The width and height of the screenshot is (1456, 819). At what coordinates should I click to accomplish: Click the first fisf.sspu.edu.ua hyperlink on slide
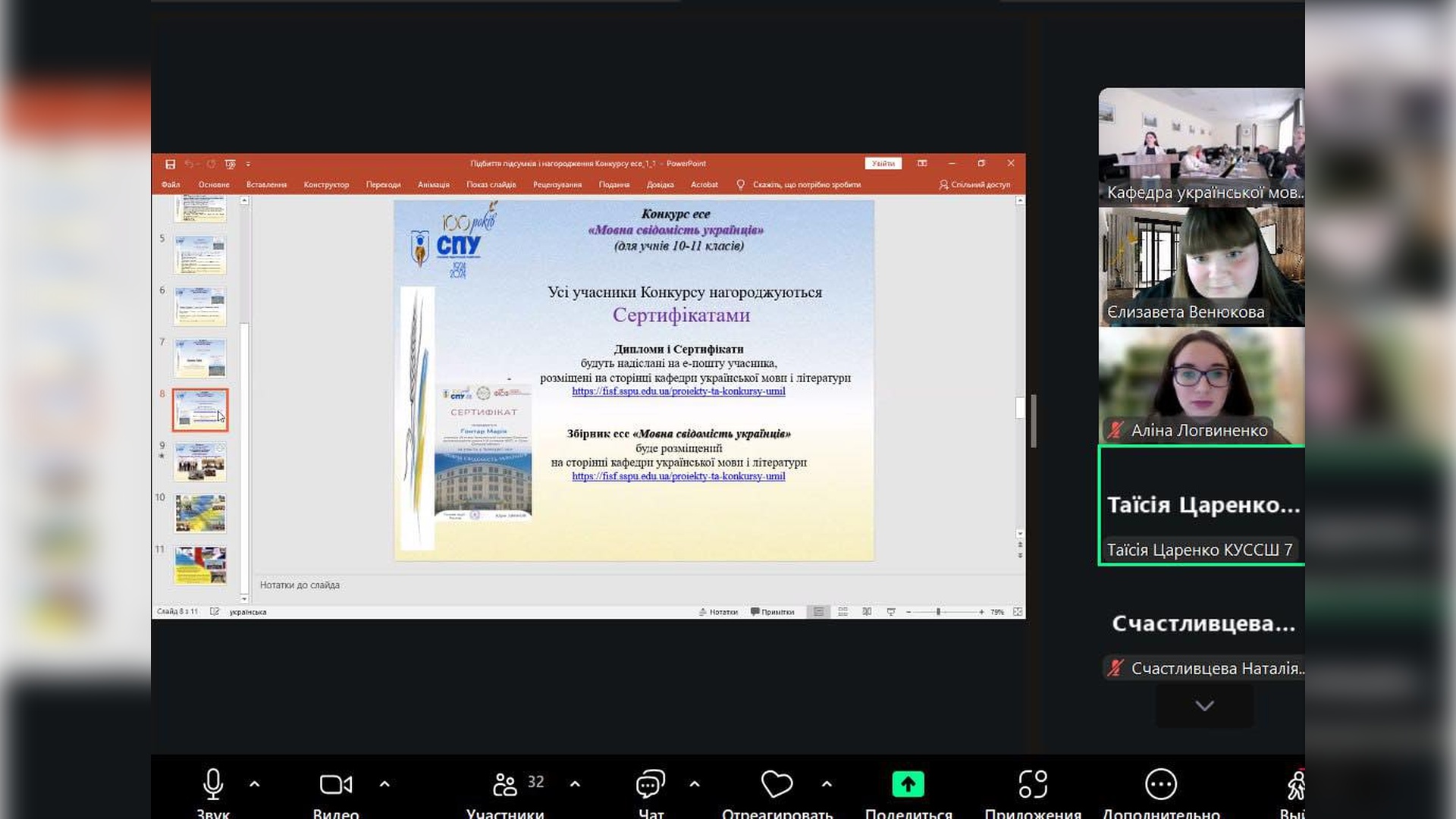(678, 391)
